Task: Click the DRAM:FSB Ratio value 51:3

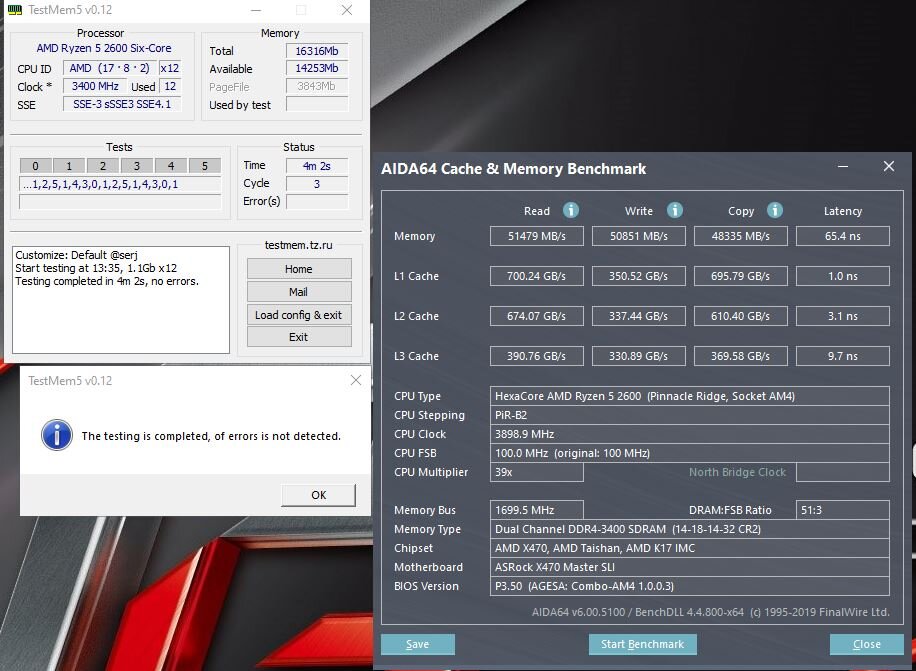Action: (x=842, y=510)
